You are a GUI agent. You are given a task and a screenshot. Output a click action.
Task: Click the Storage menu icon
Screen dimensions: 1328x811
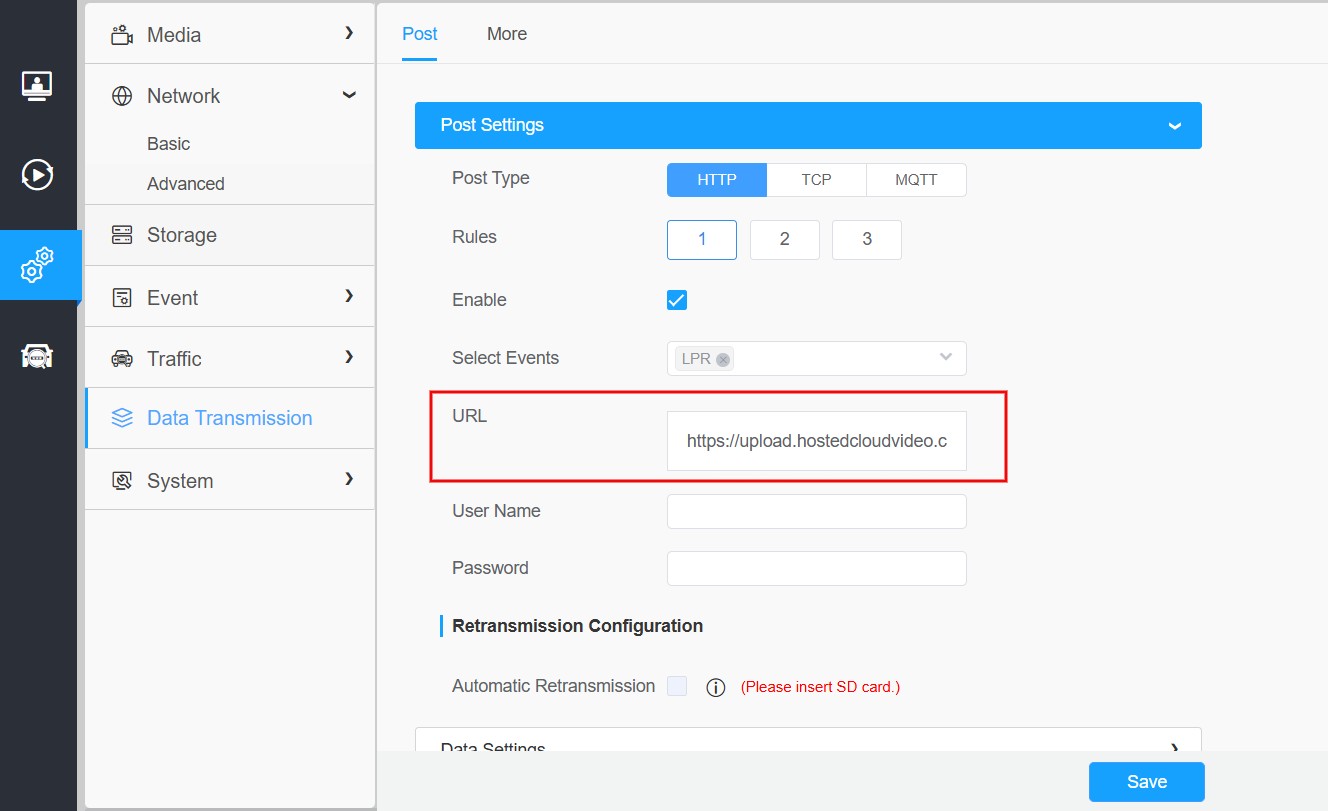pos(122,235)
